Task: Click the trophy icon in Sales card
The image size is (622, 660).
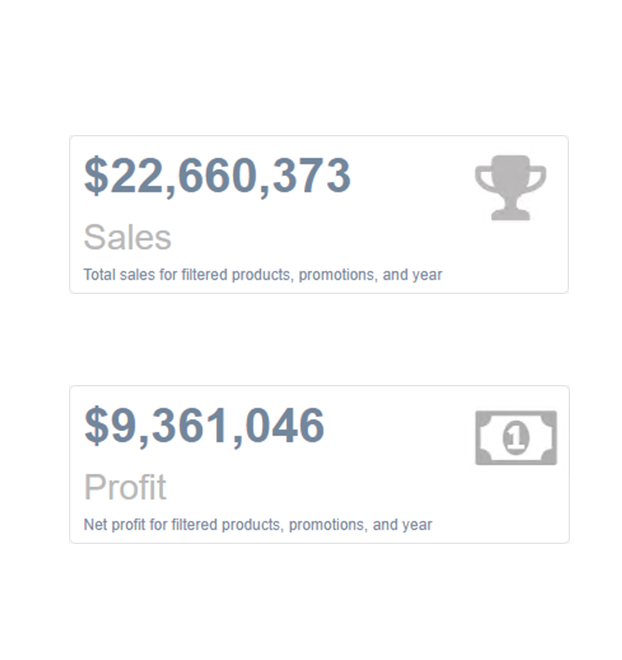Action: point(510,188)
